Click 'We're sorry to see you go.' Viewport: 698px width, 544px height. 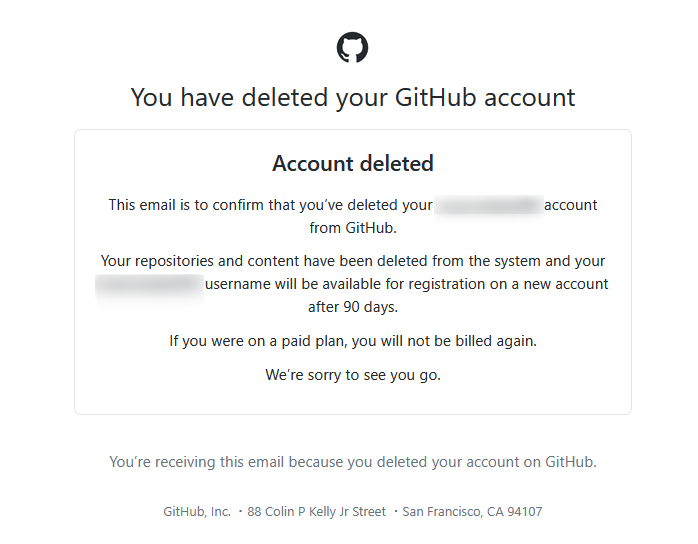point(353,375)
